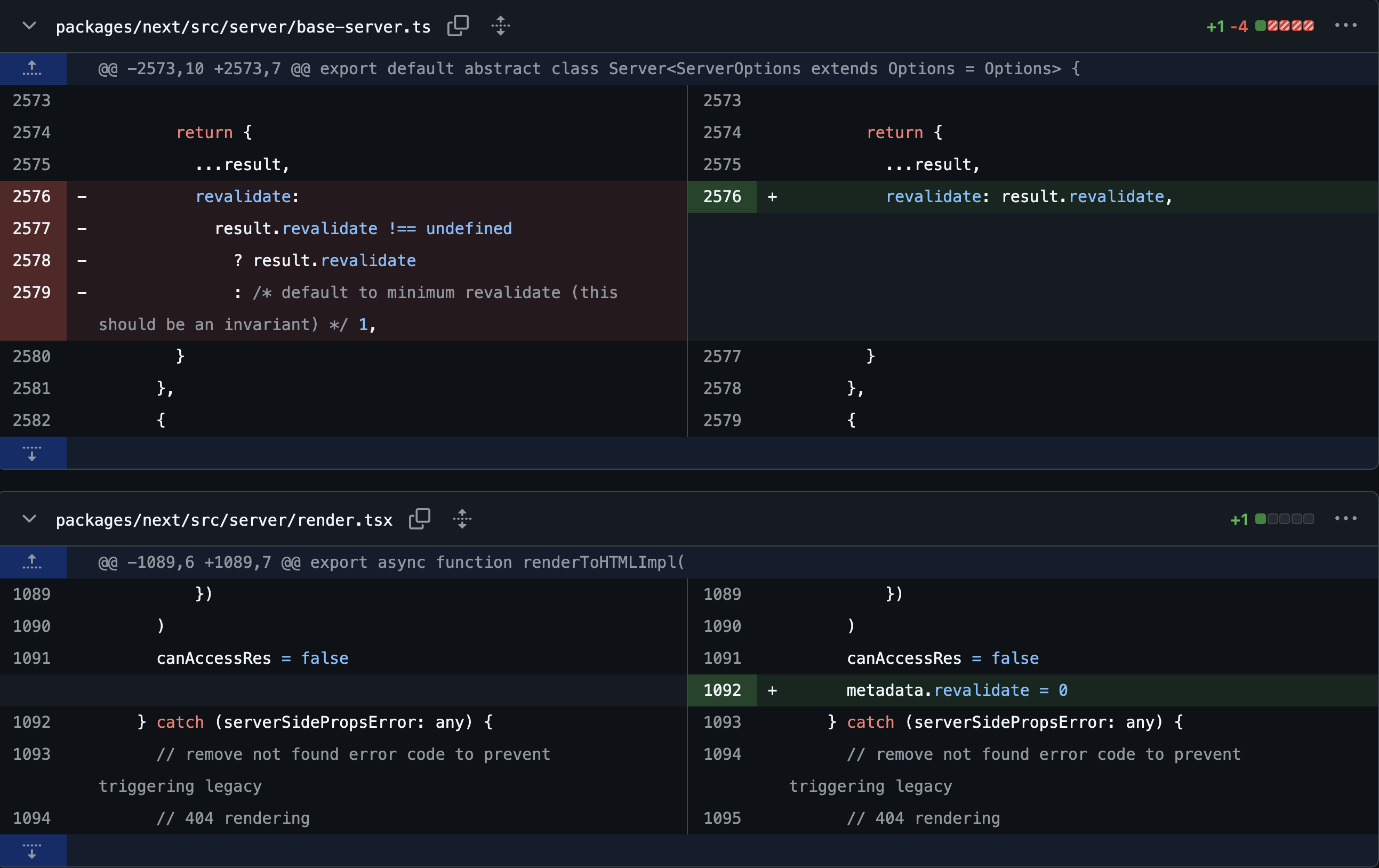Click right-side line number 1095

722,818
